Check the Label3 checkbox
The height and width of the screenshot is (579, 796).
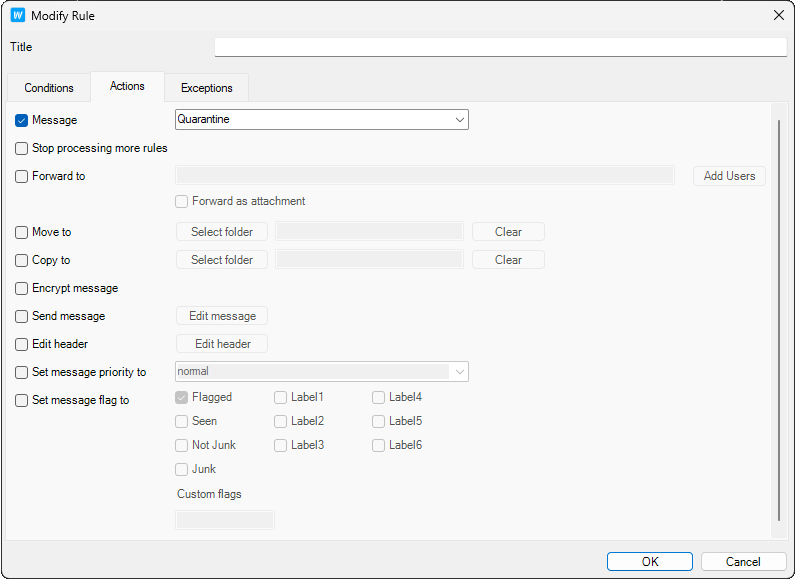tap(280, 445)
